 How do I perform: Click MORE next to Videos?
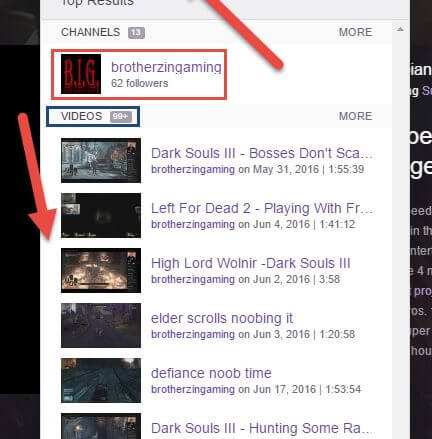(x=355, y=116)
